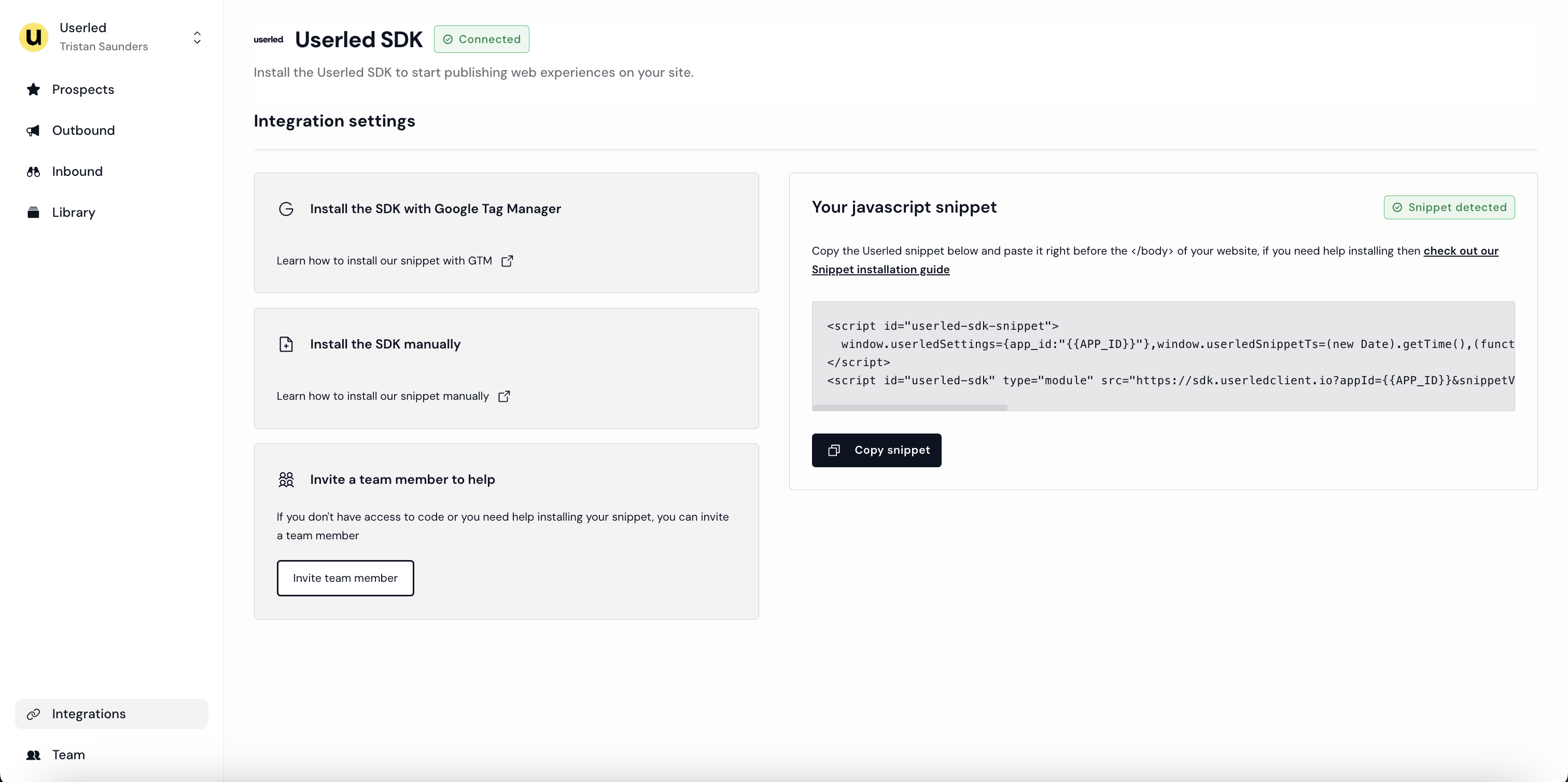
Task: Click the Connected status badge
Action: (x=481, y=39)
